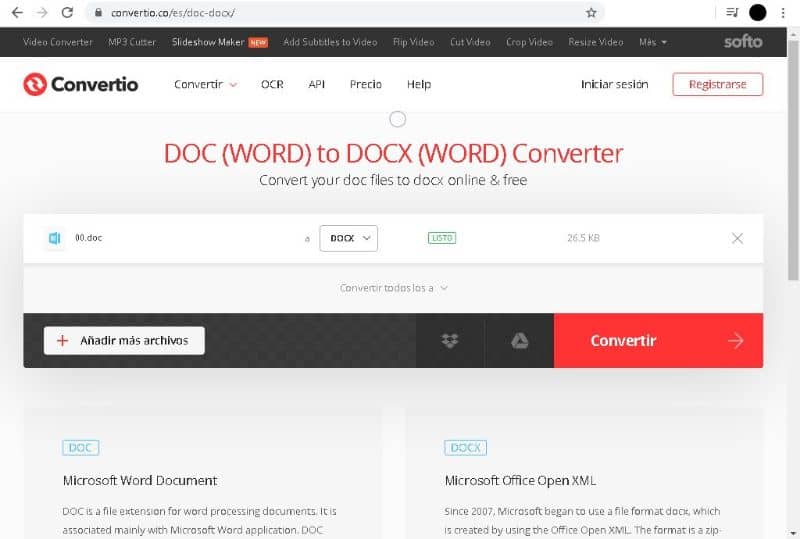
Task: Open Cut Video tool link
Action: point(470,42)
